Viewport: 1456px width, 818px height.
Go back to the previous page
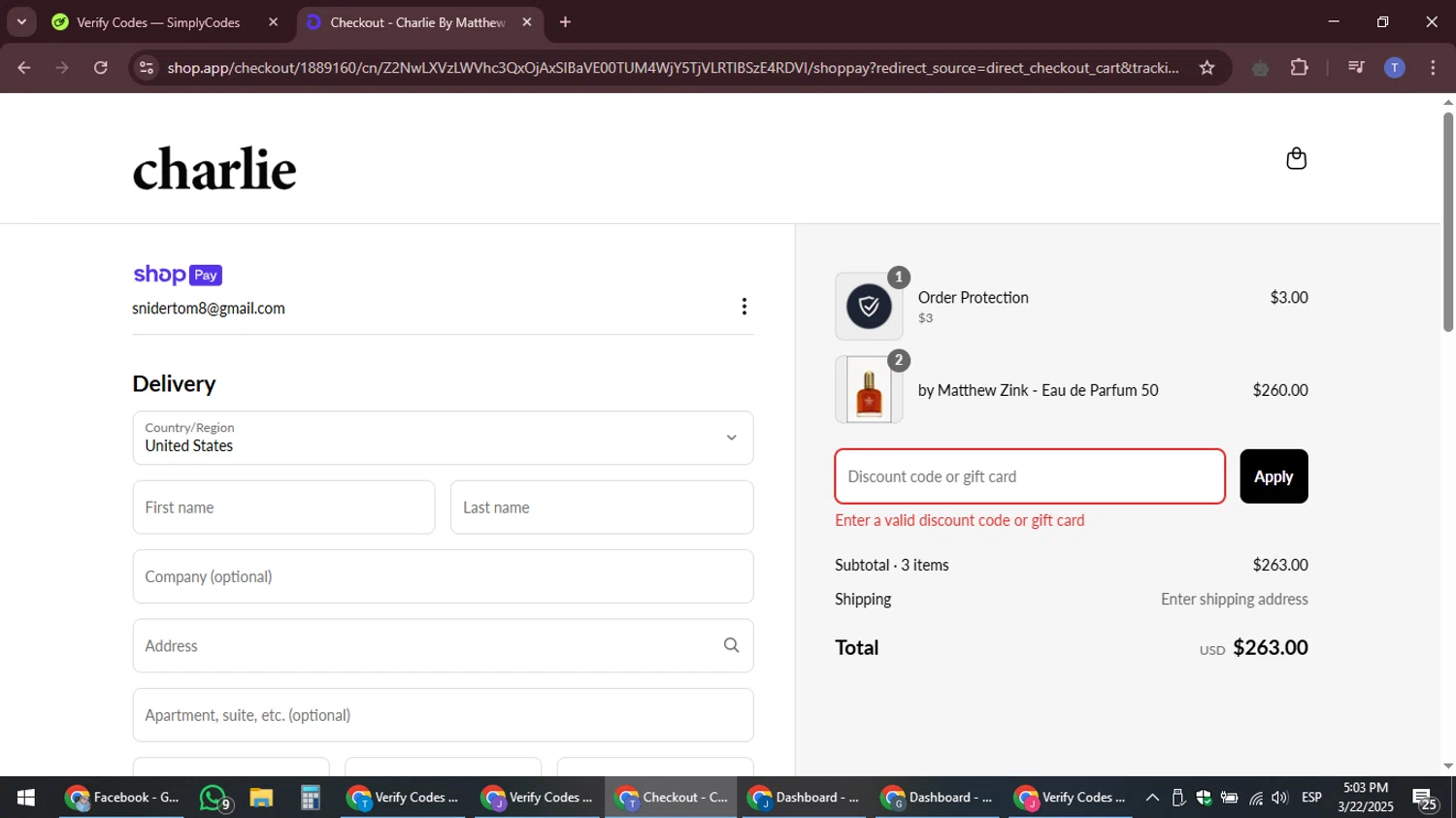tap(24, 68)
